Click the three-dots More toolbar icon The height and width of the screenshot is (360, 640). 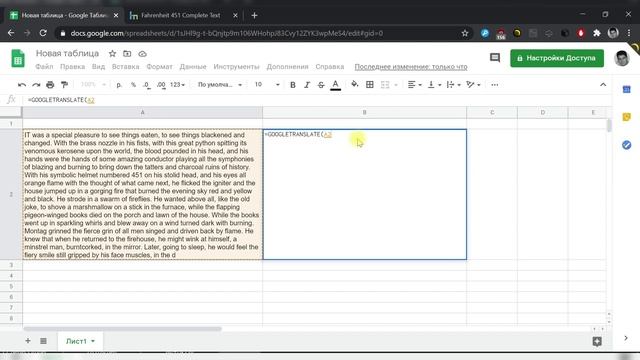(495, 84)
